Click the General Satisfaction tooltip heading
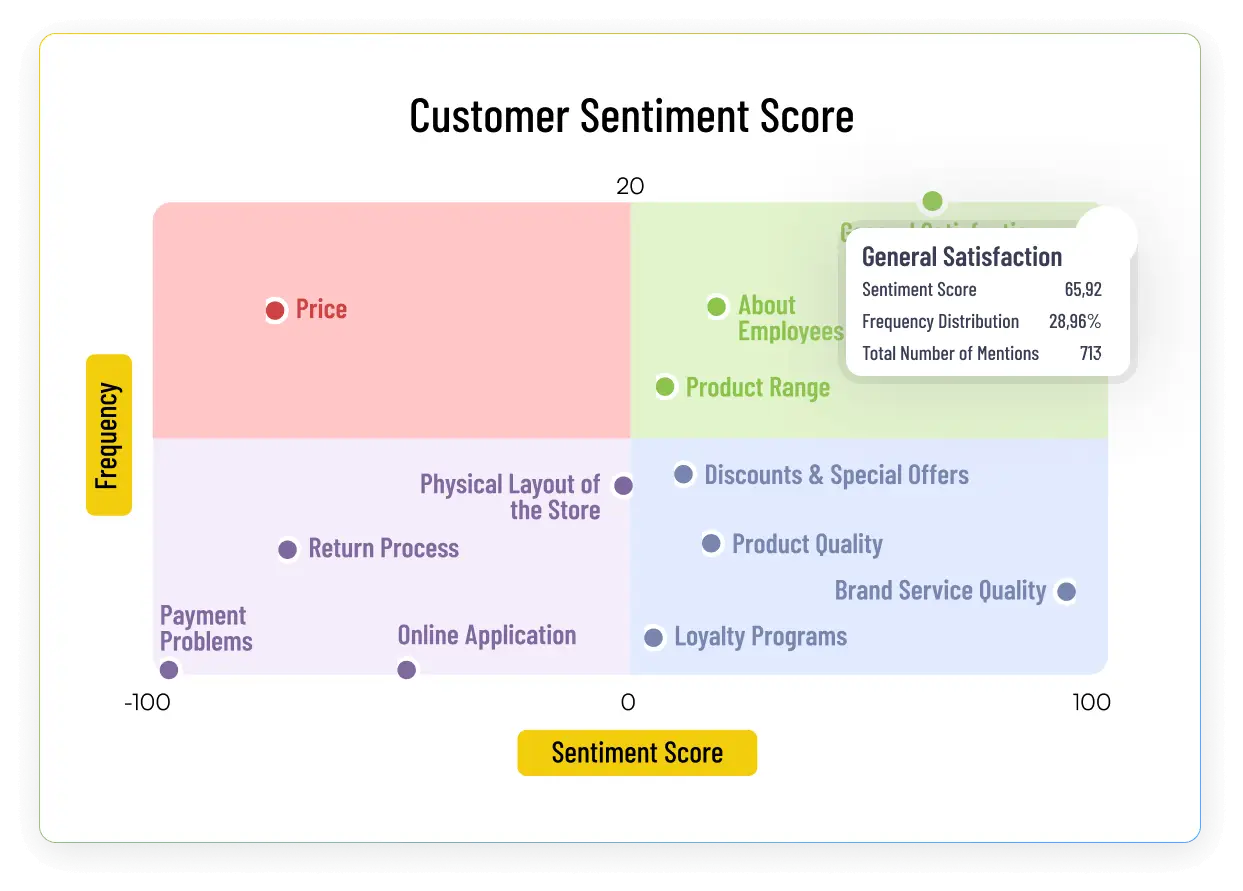 [x=962, y=257]
